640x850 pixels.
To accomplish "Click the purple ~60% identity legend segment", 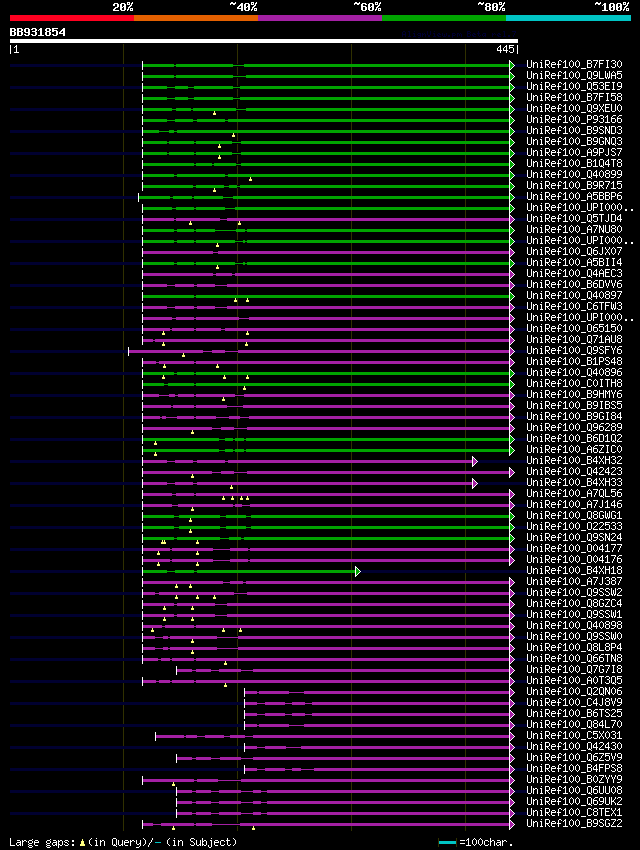I will pos(320,18).
